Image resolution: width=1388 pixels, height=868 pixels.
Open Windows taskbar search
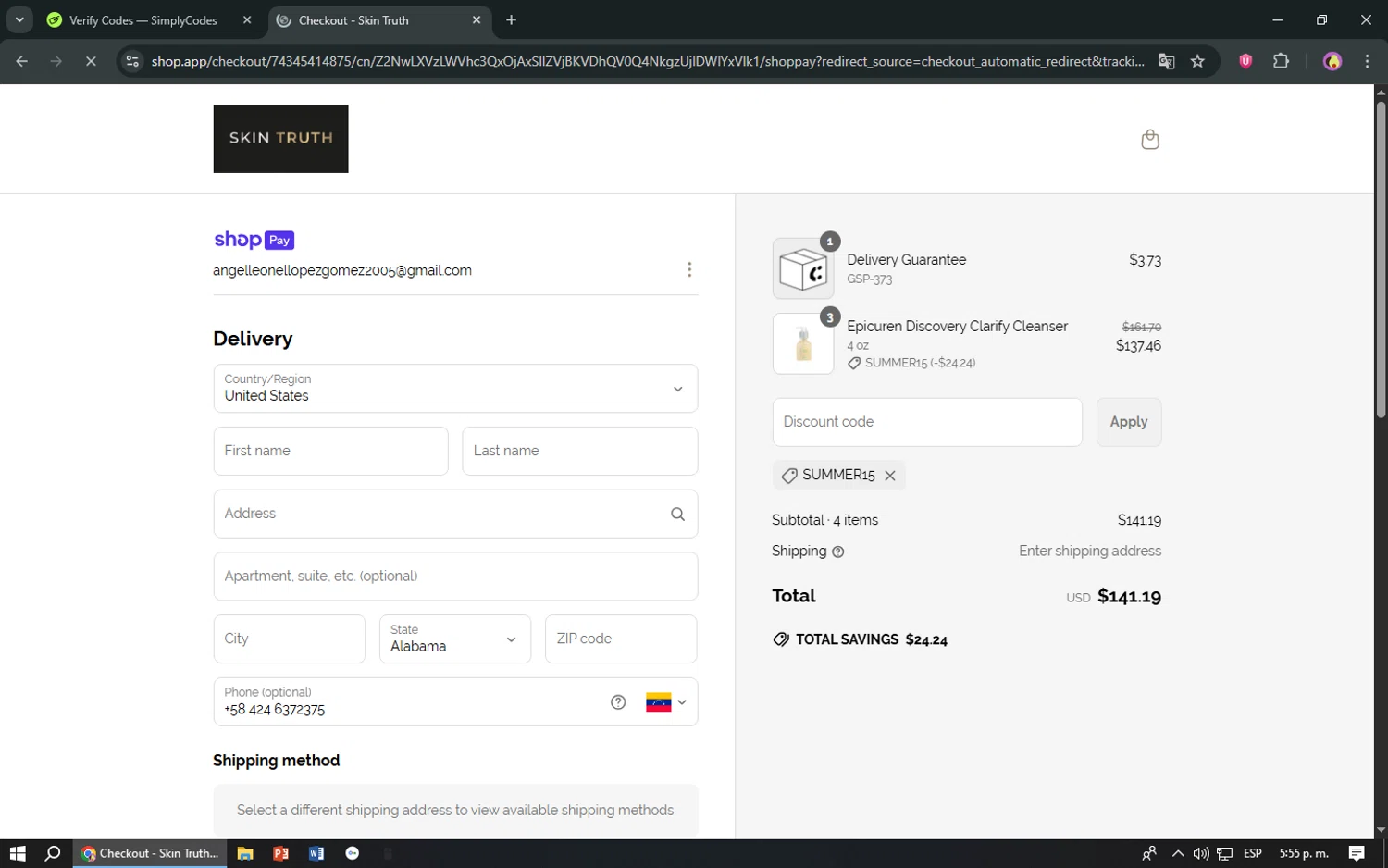[53, 853]
